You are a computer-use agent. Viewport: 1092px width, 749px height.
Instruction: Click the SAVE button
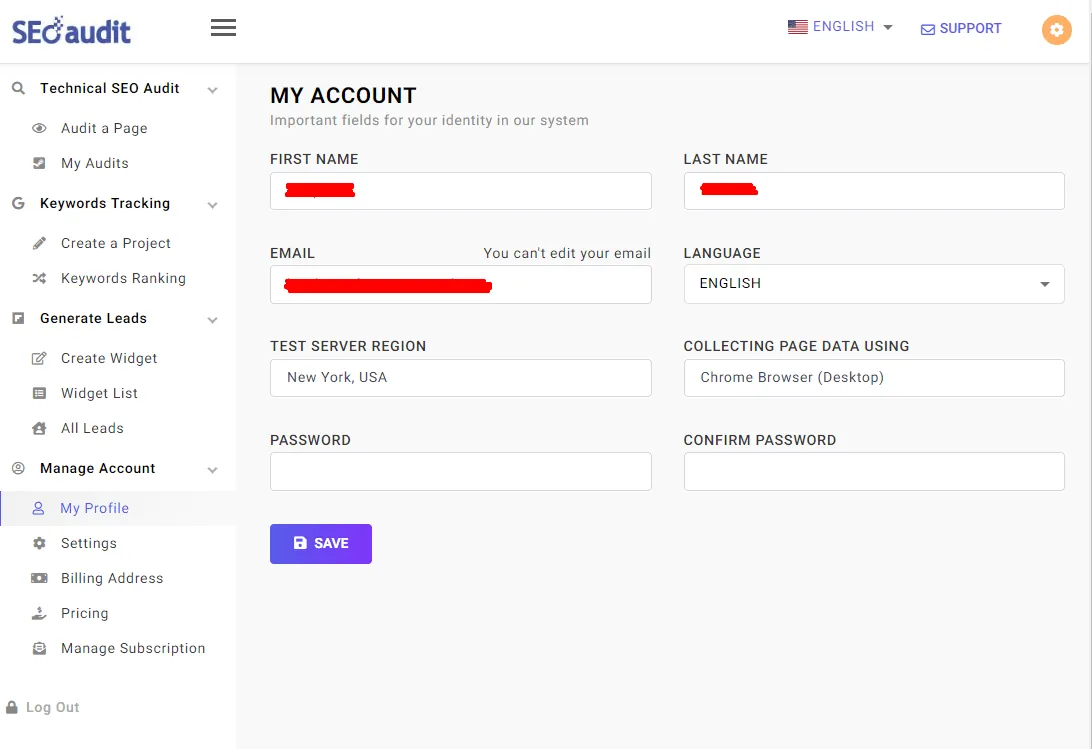[x=321, y=543]
